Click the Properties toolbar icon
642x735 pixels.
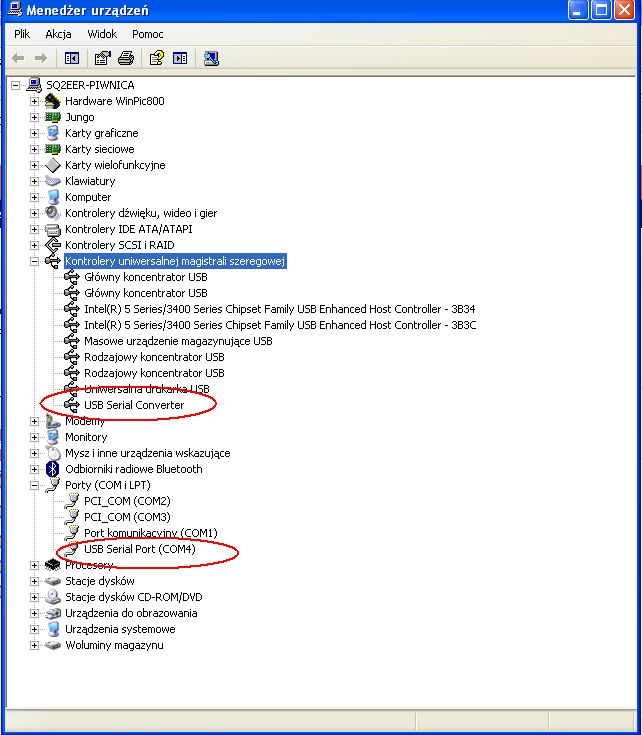[102, 58]
